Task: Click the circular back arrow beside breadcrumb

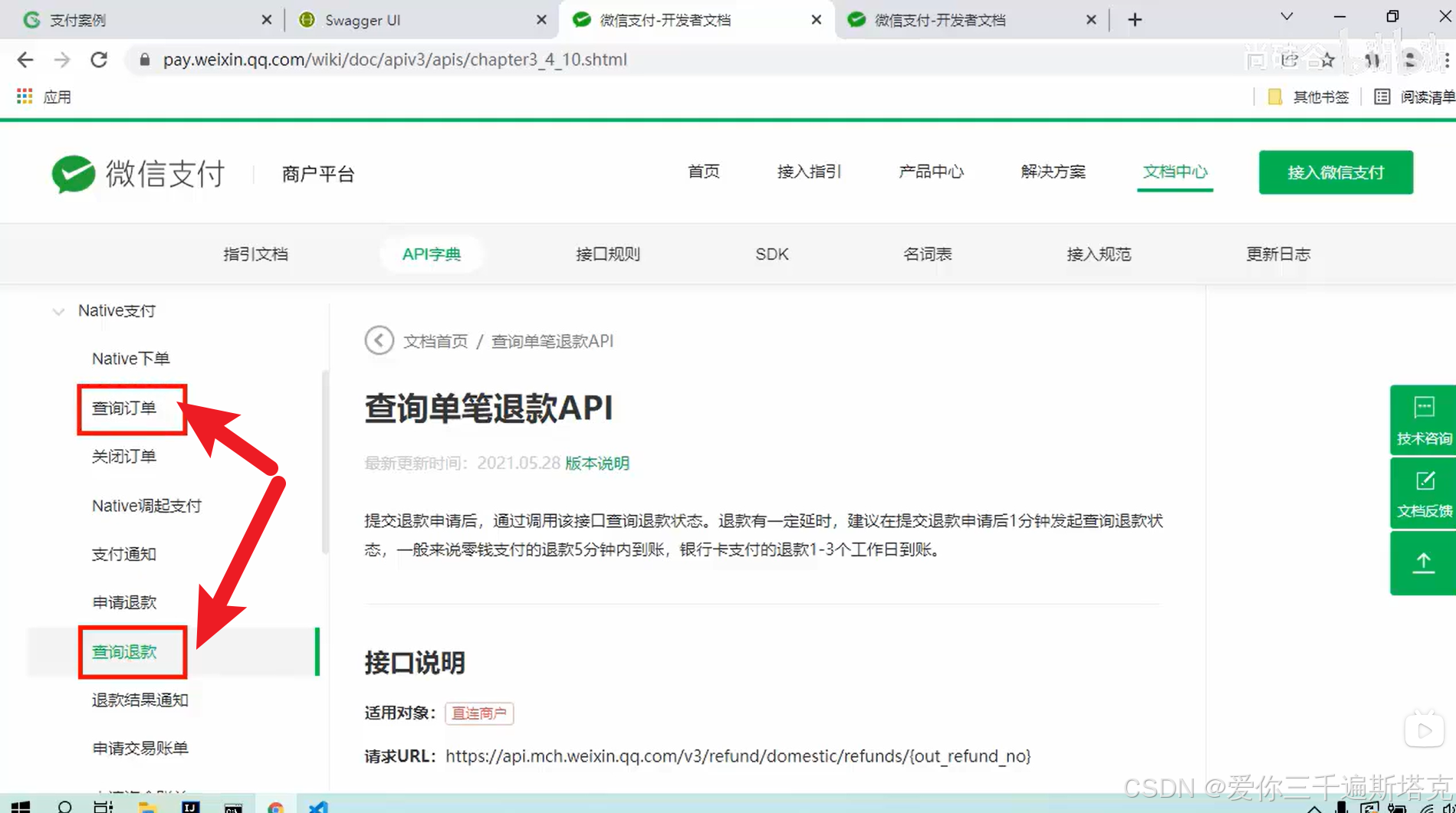Action: (379, 340)
